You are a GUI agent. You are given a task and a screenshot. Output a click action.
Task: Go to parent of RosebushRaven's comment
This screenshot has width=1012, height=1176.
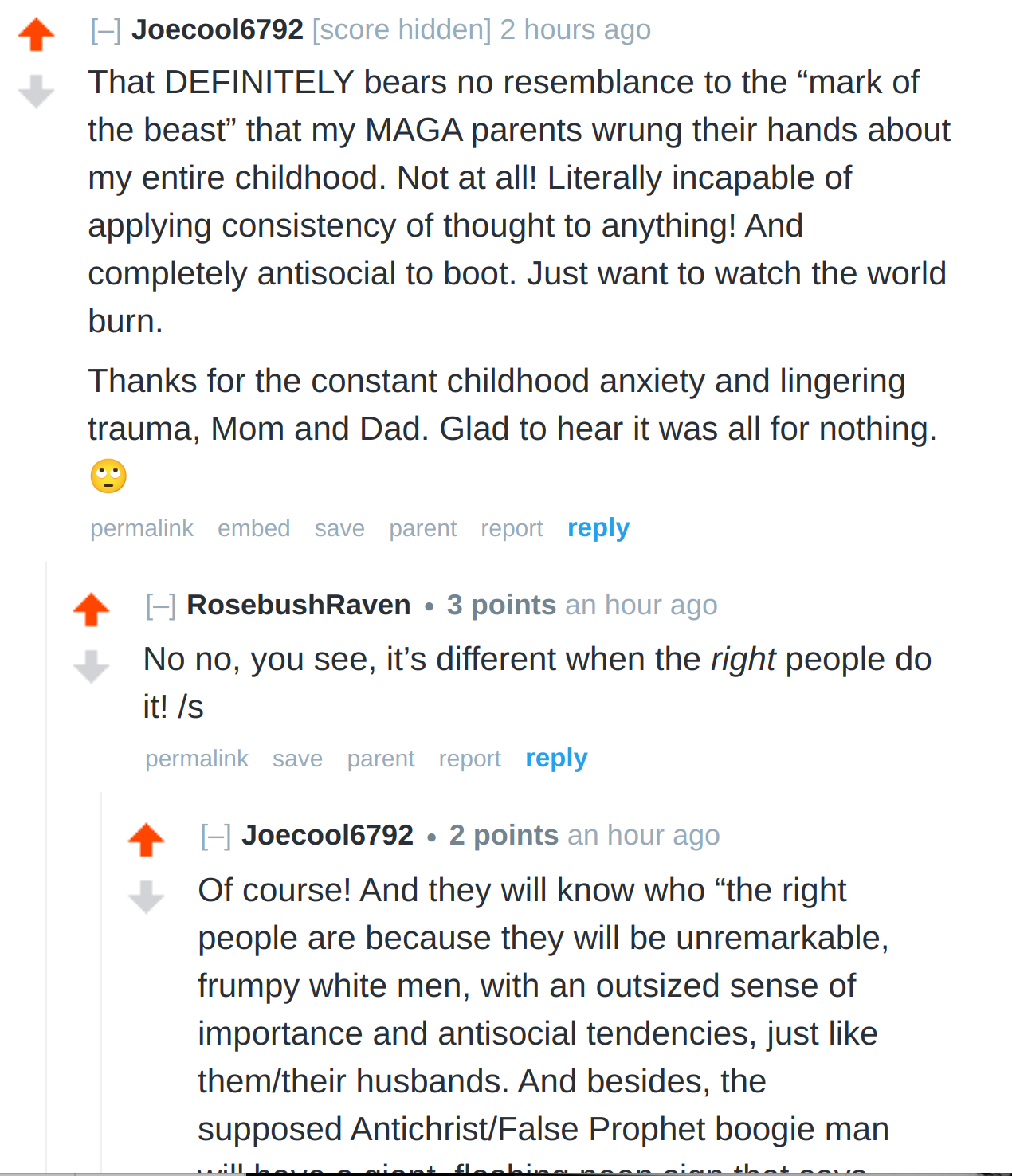click(381, 759)
